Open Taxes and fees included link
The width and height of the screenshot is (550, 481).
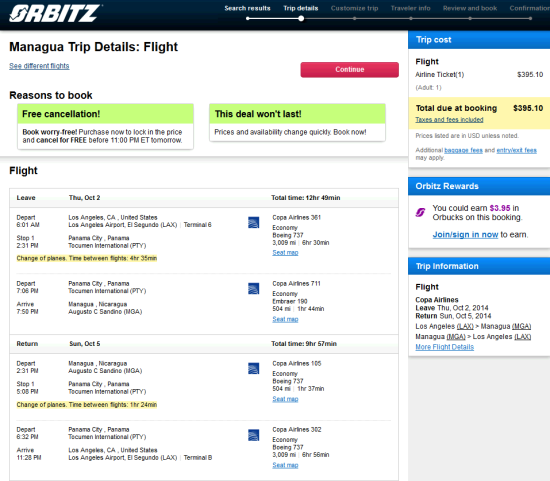point(449,120)
